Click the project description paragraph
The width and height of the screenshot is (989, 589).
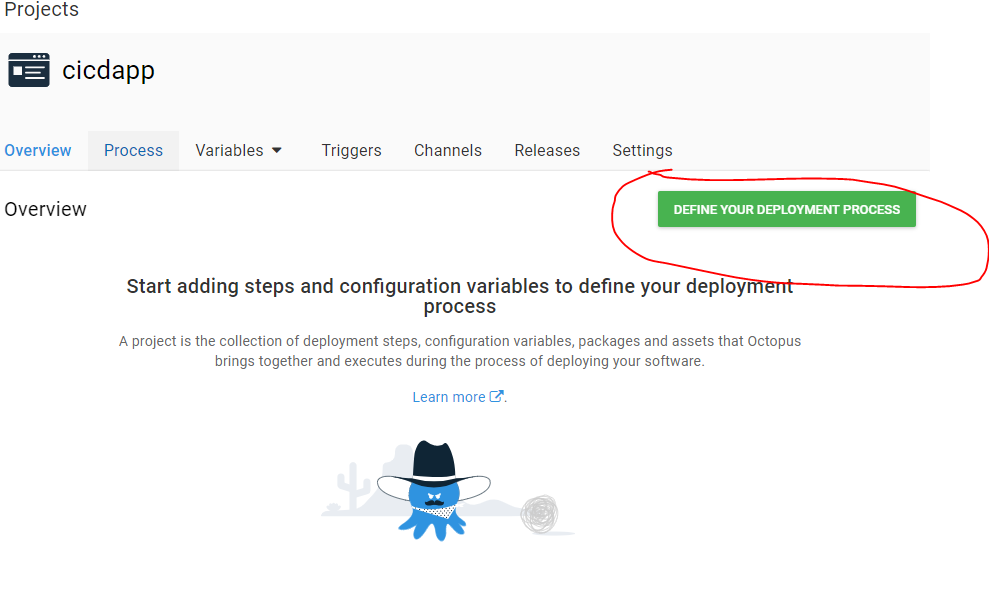[x=459, y=351]
